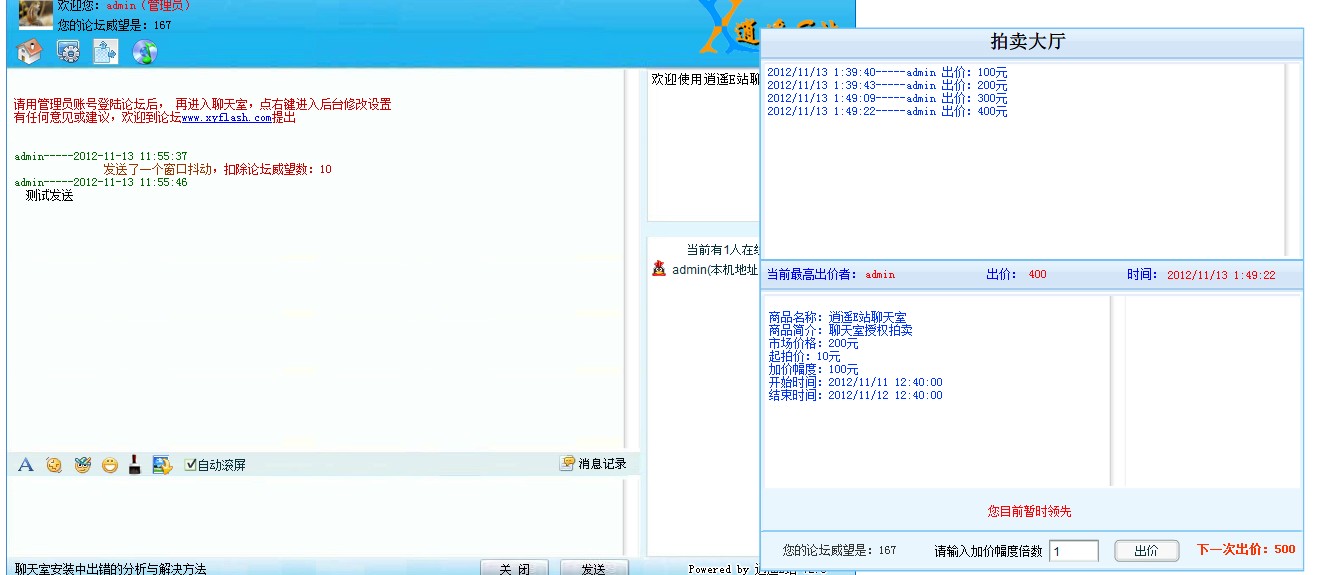
Task: Click the 拍卖大厅 title bar
Action: pos(1032,42)
